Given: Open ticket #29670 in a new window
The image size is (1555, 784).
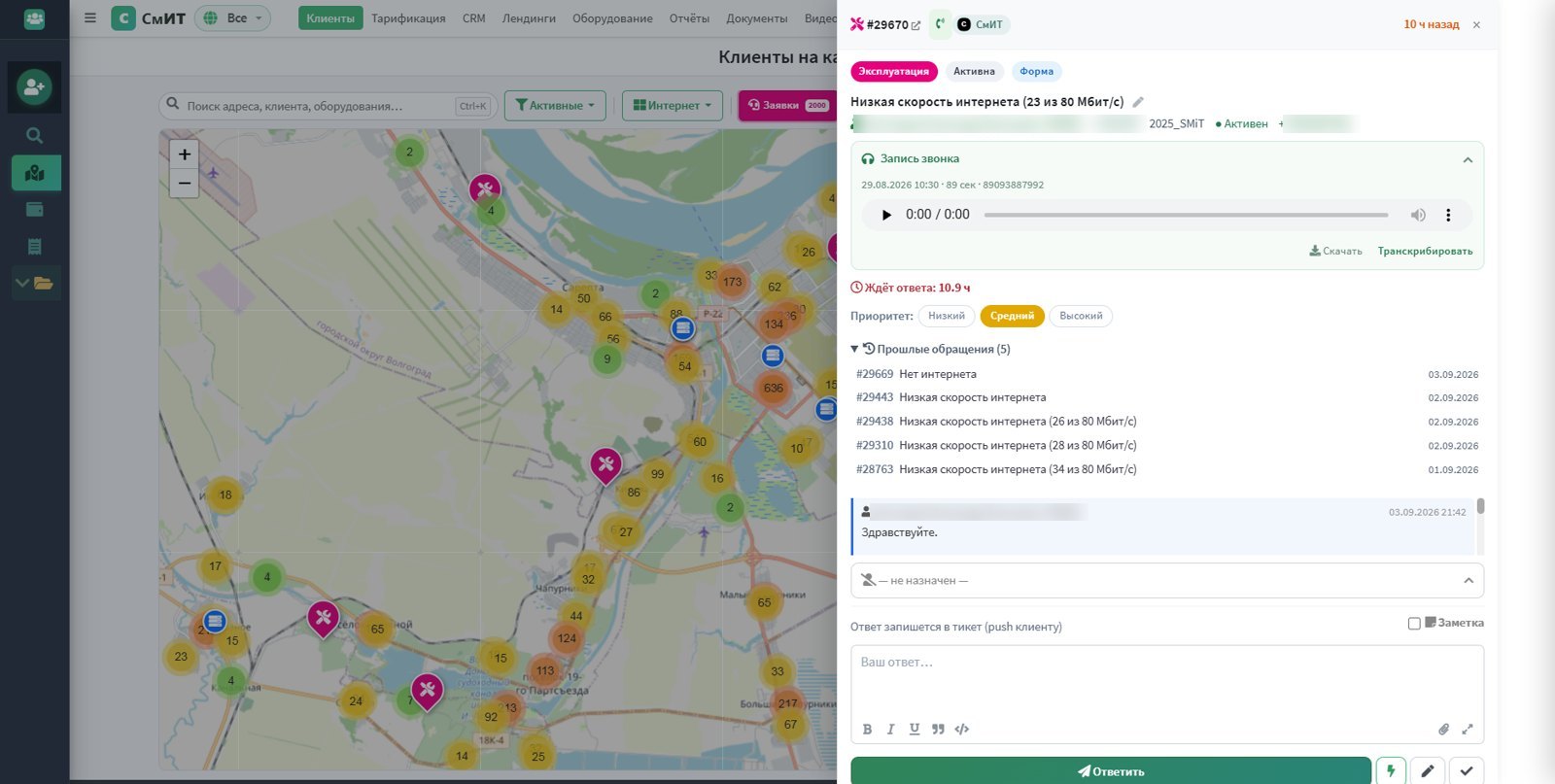Looking at the screenshot, I should coord(916,25).
